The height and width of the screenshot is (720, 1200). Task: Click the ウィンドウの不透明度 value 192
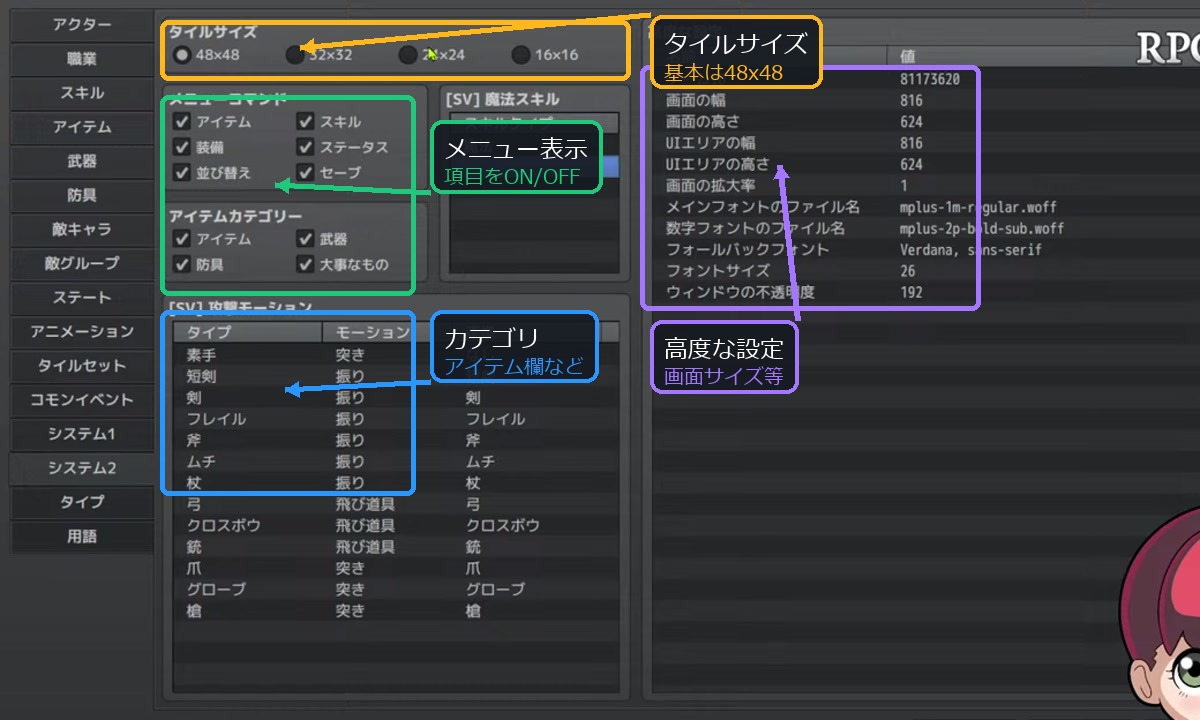[911, 292]
